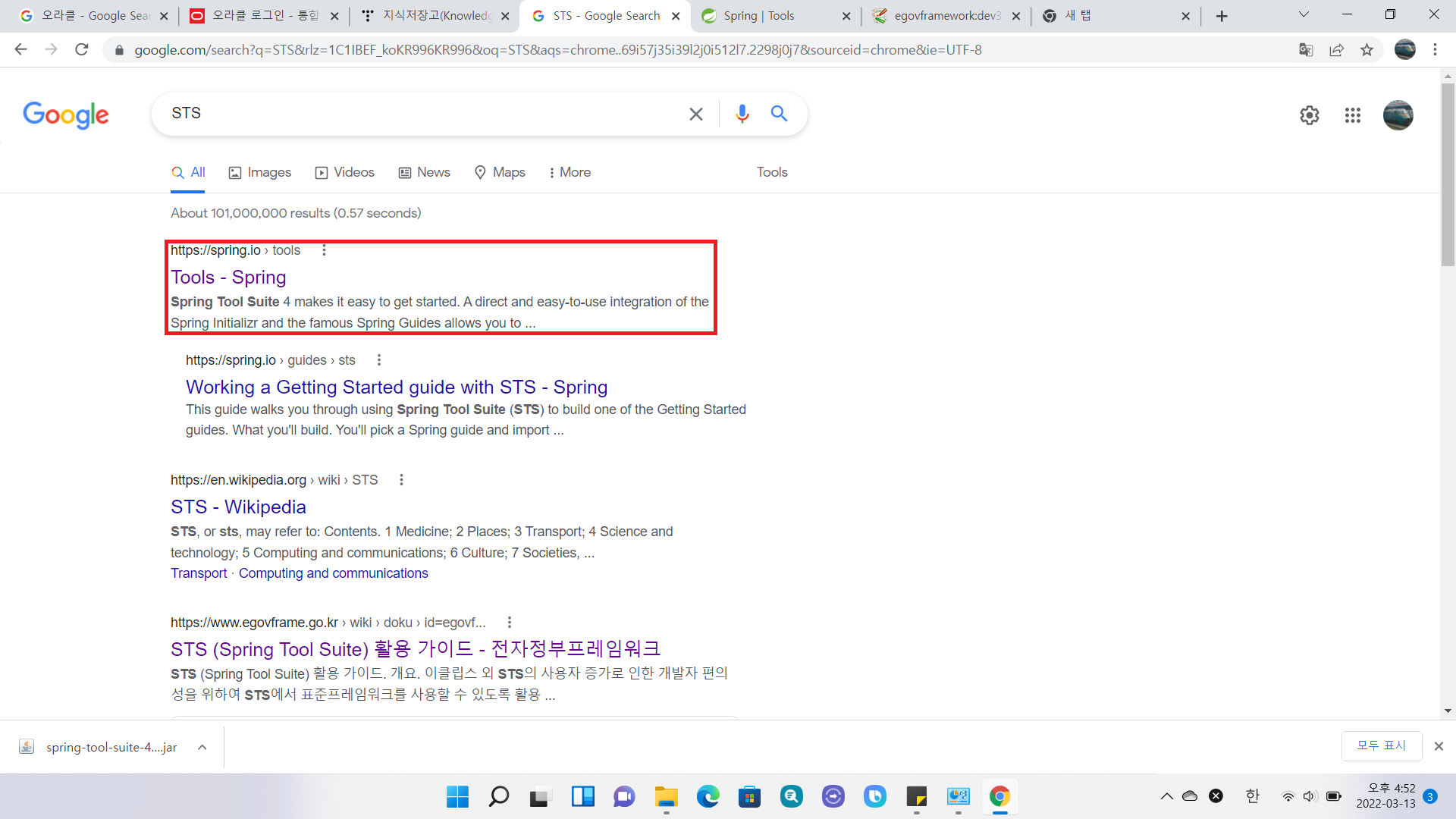Click the translate page icon in the address bar
This screenshot has width=1456, height=819.
point(1306,50)
